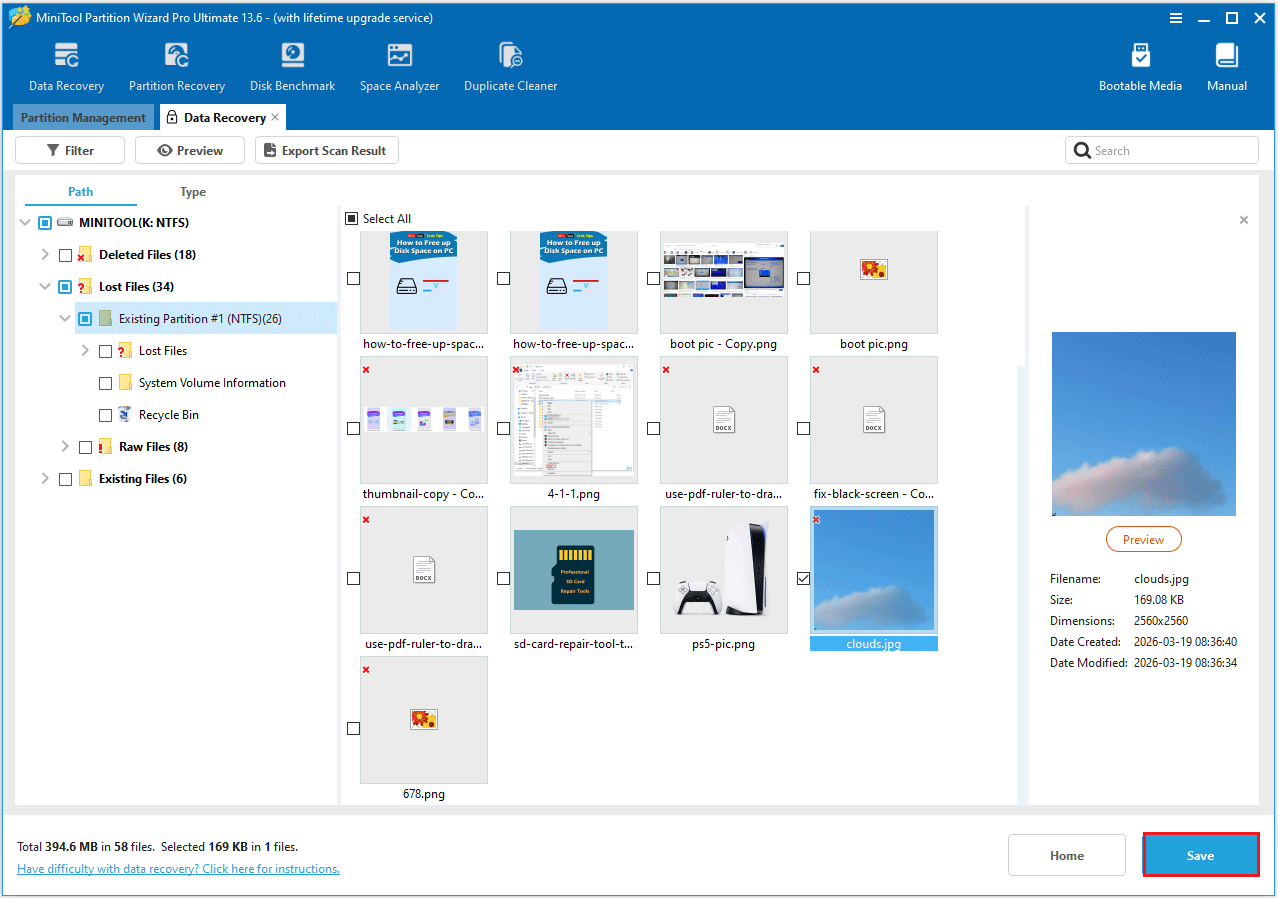Uncheck the clouds.jpg file checkbox
This screenshot has height=898, width=1278.
(x=803, y=578)
